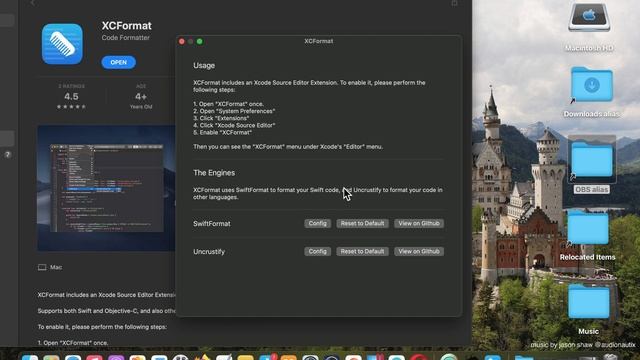Select the Relocated Items desktop folder

click(x=588, y=227)
